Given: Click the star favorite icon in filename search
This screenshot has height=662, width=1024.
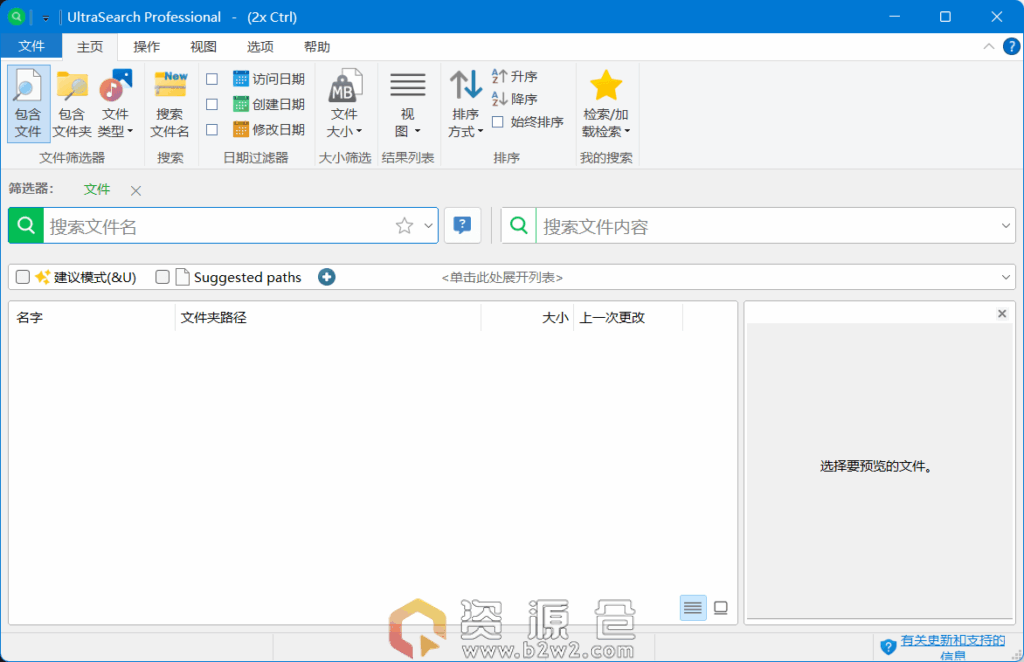Looking at the screenshot, I should (404, 226).
